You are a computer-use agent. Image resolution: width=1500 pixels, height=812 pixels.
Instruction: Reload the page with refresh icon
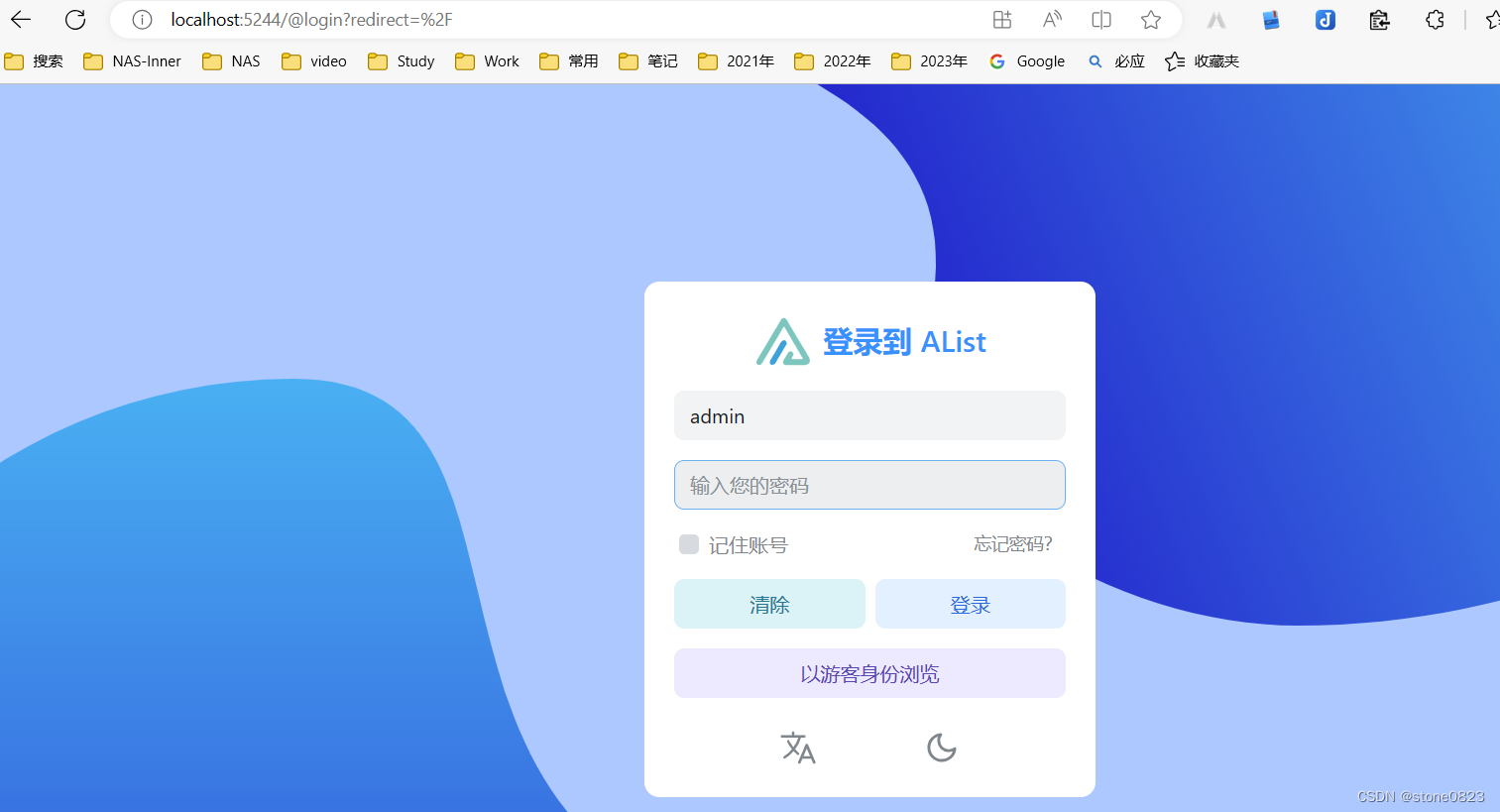75,20
